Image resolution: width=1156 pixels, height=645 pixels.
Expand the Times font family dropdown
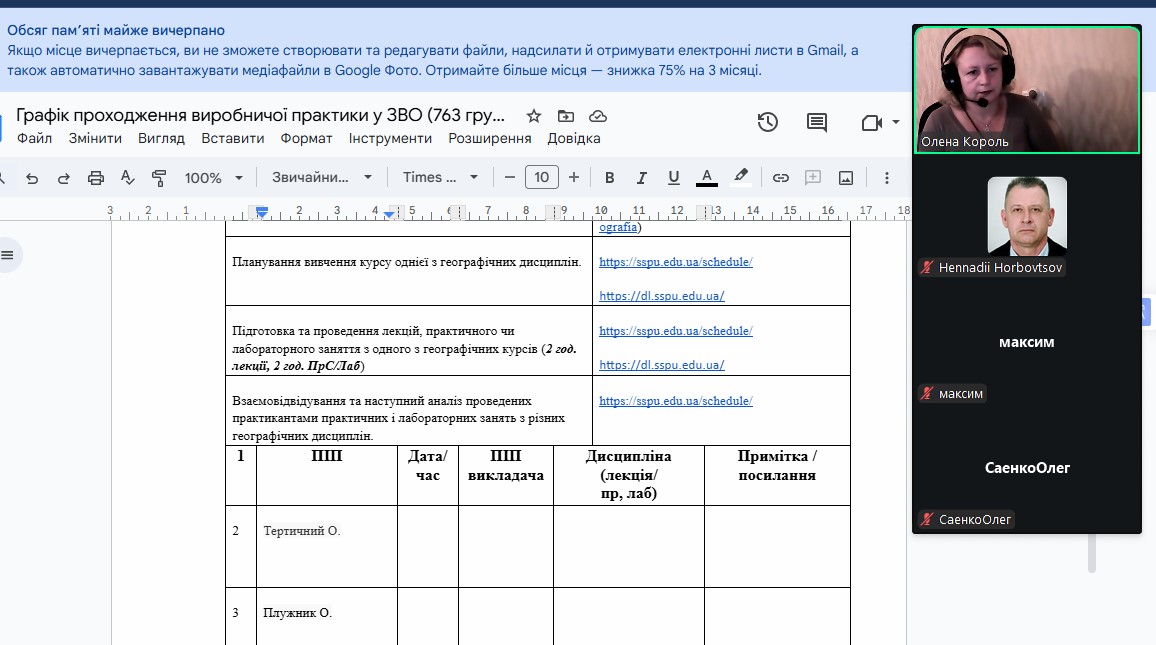[440, 178]
